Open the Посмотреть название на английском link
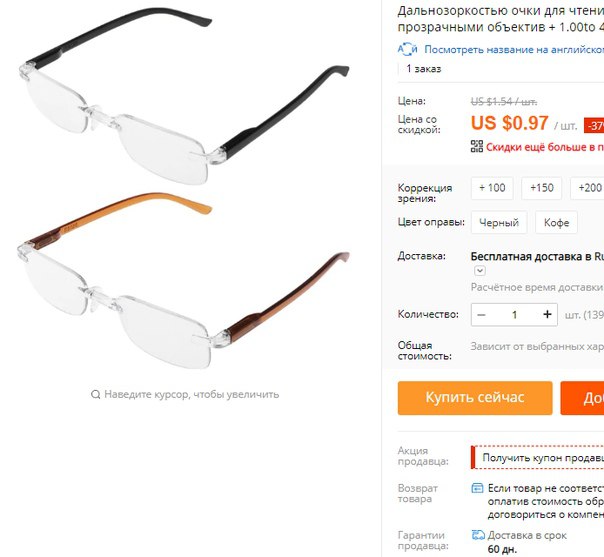 tap(514, 49)
